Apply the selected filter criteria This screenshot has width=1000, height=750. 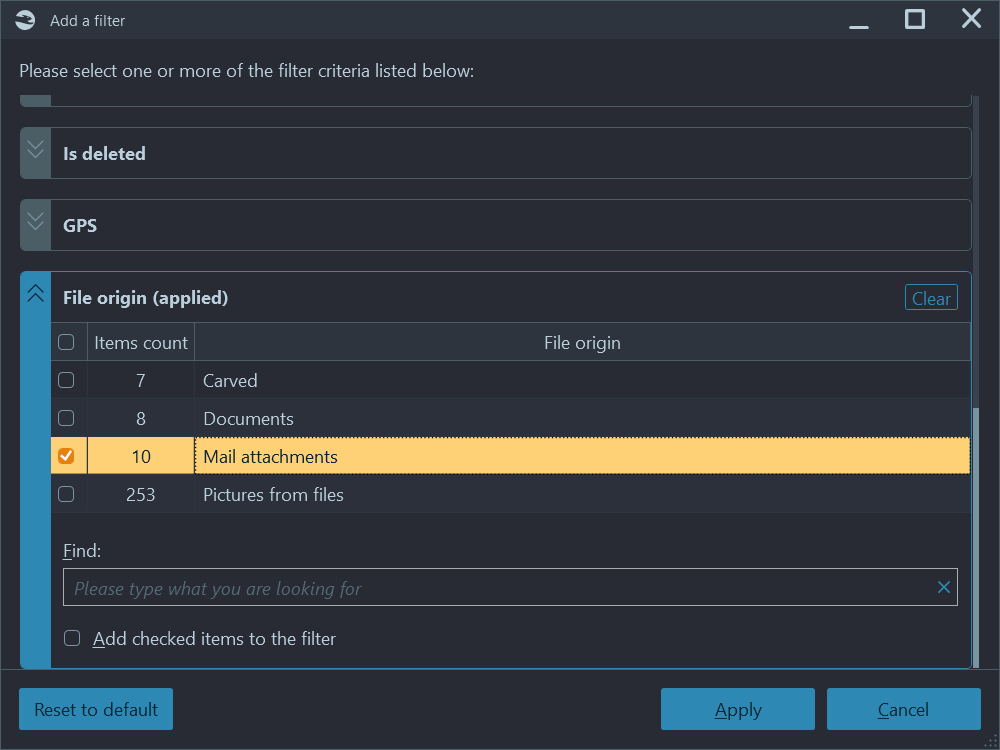(x=738, y=709)
